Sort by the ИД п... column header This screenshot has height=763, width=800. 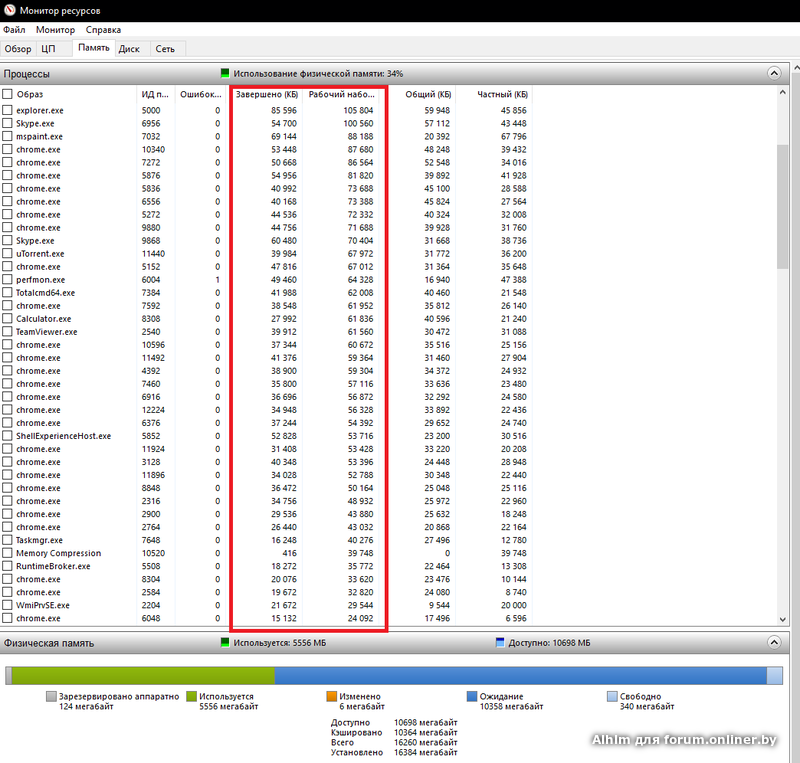click(156, 94)
